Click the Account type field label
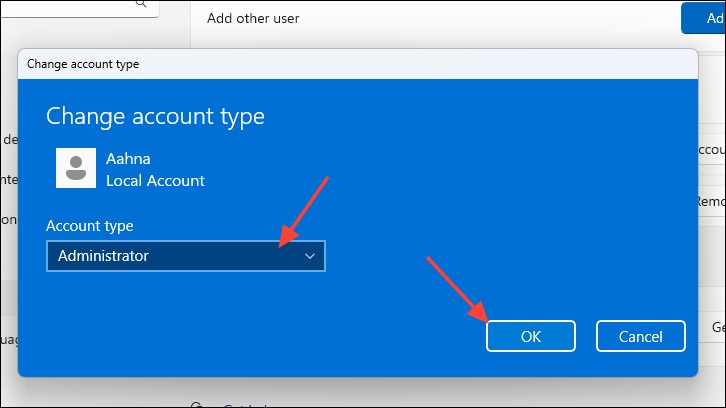726x408 pixels. click(x=89, y=226)
